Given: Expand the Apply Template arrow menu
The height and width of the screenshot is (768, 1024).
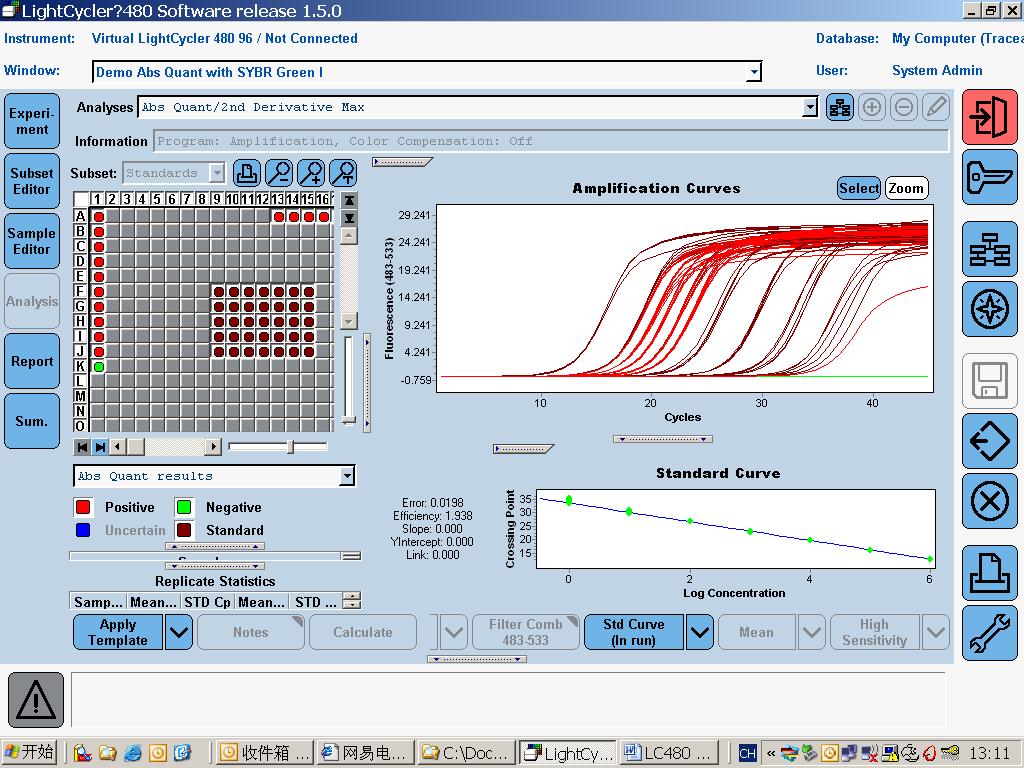Looking at the screenshot, I should point(178,632).
